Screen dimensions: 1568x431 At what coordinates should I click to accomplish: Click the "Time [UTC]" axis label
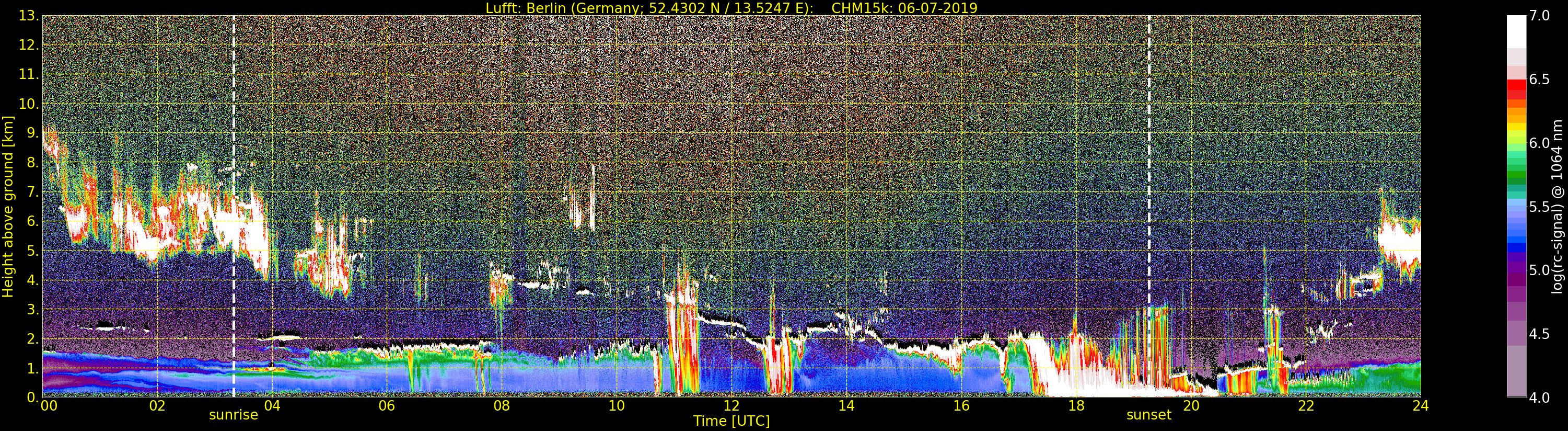pyautogui.click(x=731, y=421)
